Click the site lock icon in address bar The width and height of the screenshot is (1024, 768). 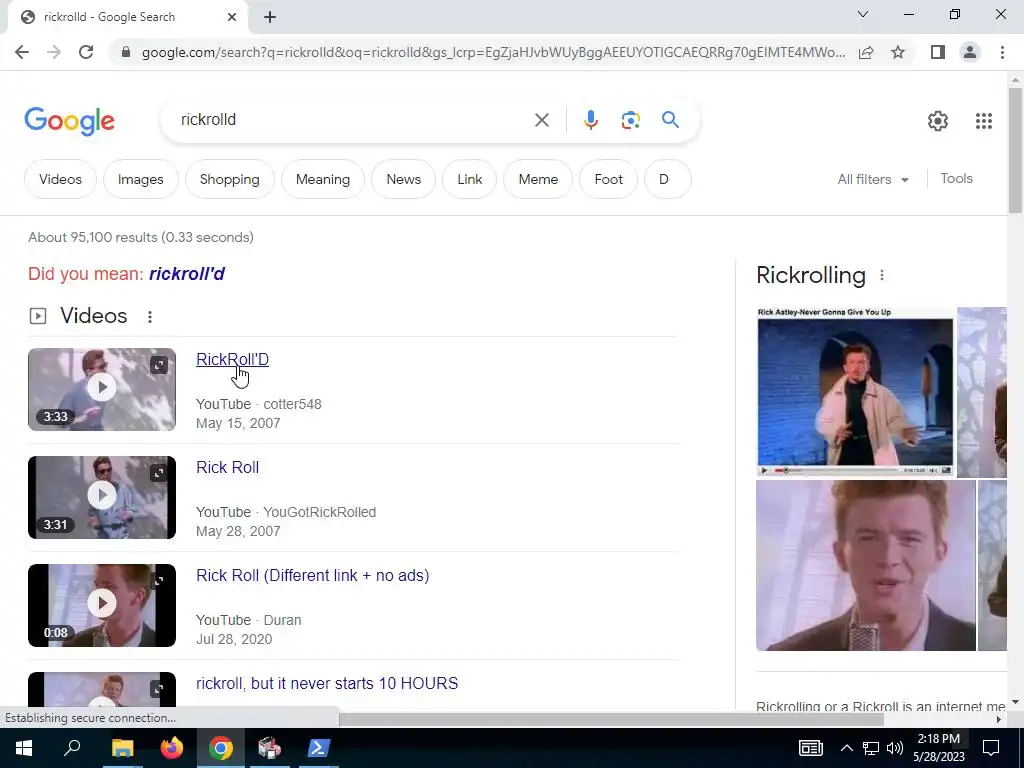(126, 52)
